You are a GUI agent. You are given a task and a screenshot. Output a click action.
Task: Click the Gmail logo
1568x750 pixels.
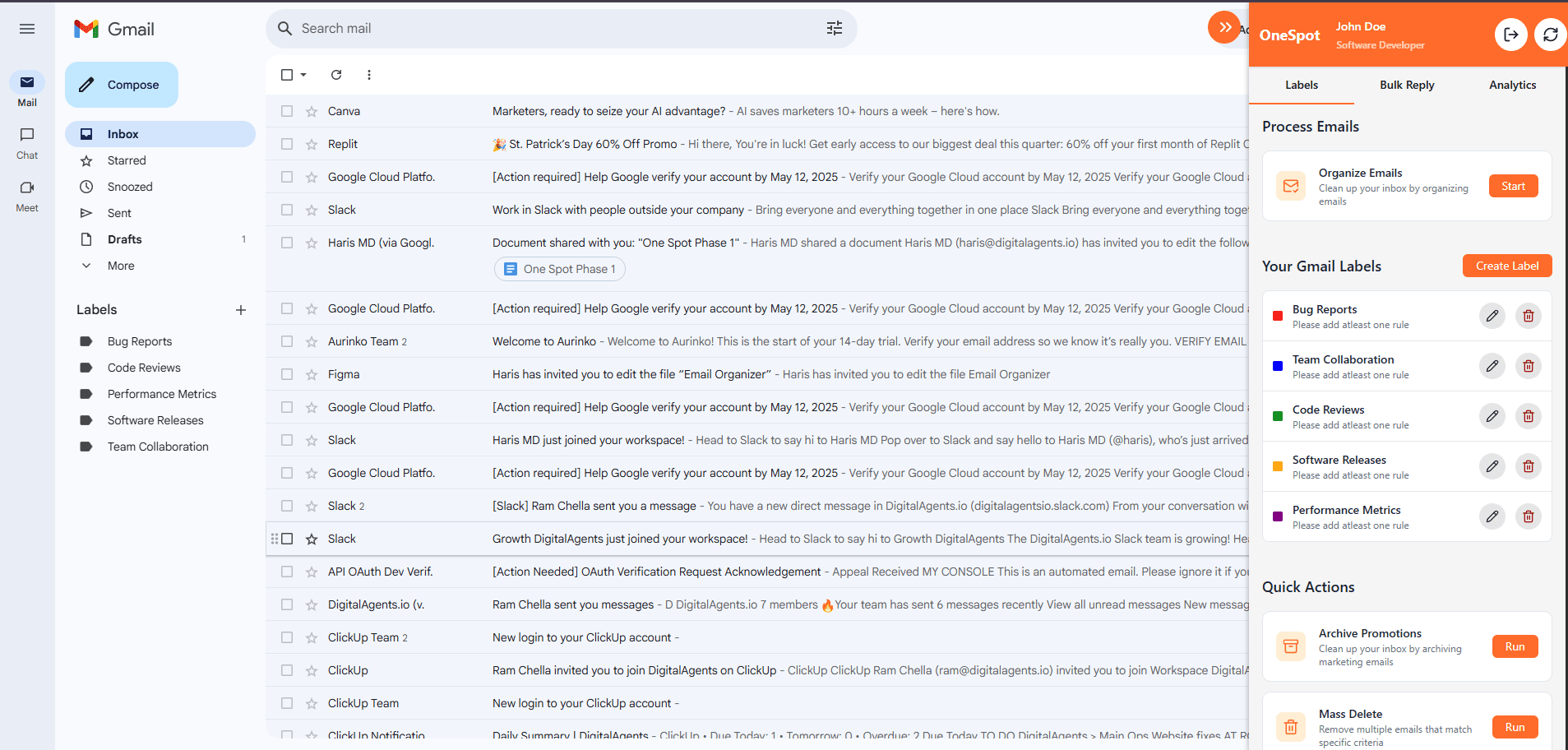(114, 29)
